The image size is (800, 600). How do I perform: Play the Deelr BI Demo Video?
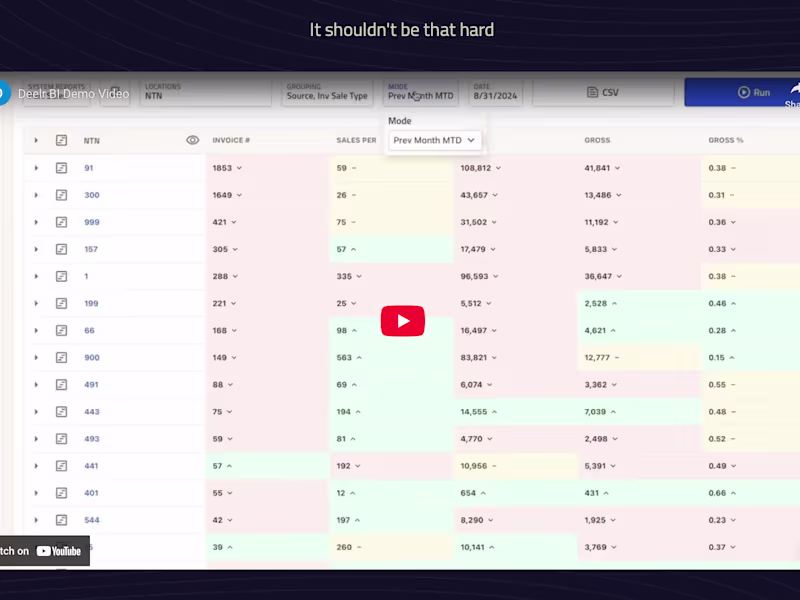coord(403,321)
